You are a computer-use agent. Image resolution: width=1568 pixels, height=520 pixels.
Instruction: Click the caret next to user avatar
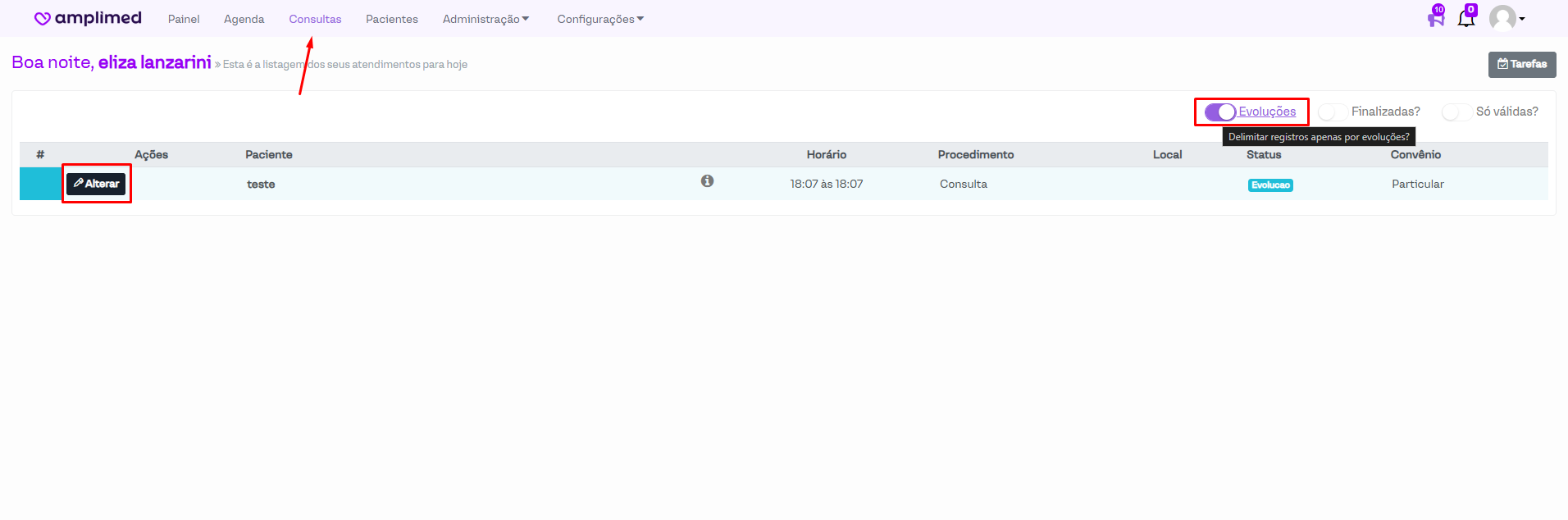click(1522, 19)
